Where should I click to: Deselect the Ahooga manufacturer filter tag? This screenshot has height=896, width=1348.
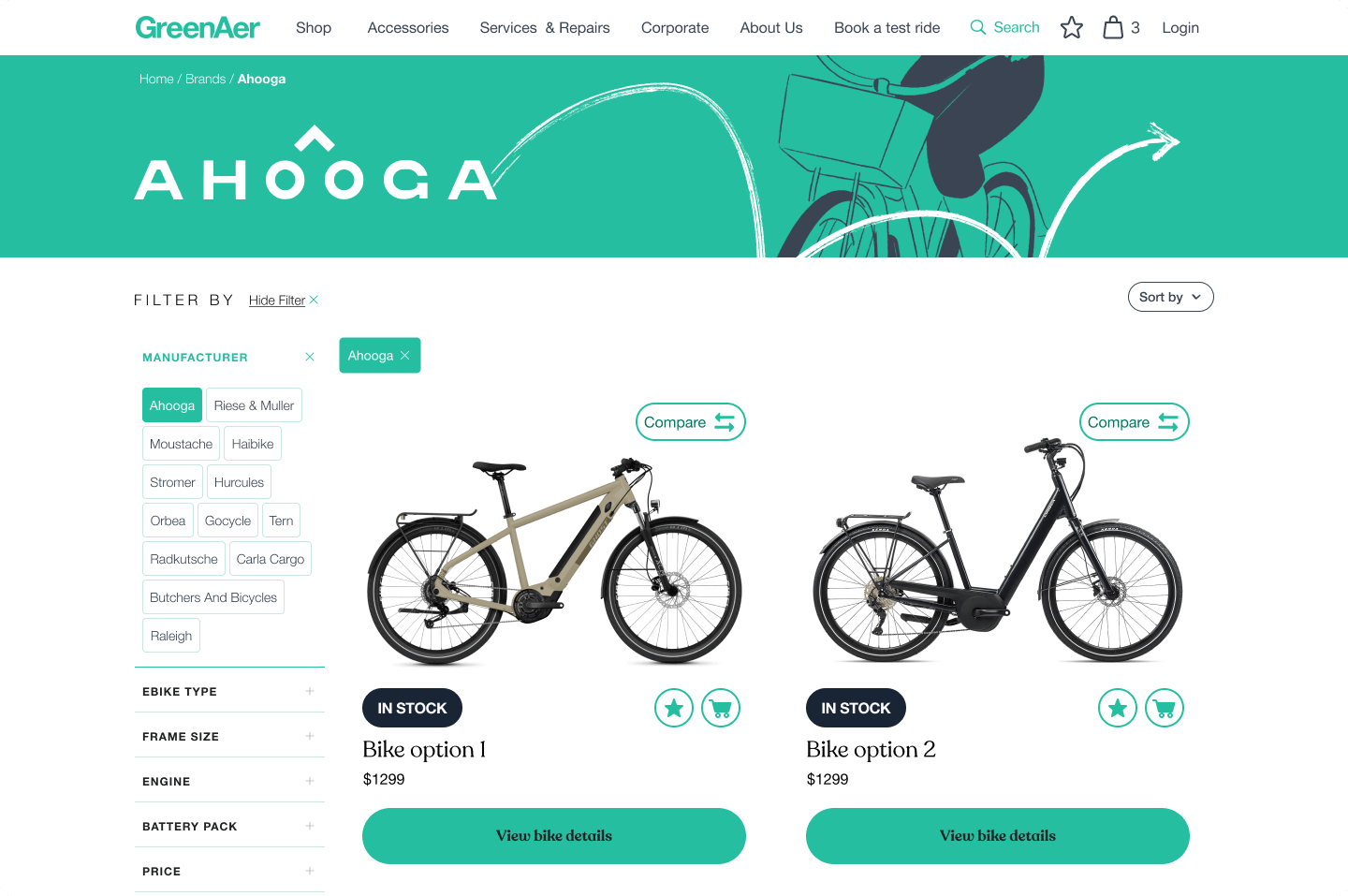click(172, 405)
